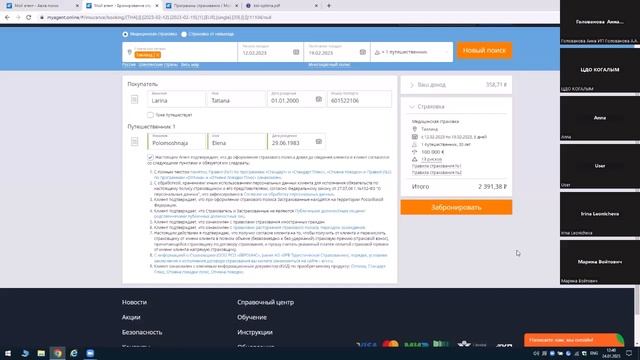Screen dimensions: 640x360
Task: Go back in browser history
Action: (7, 18)
